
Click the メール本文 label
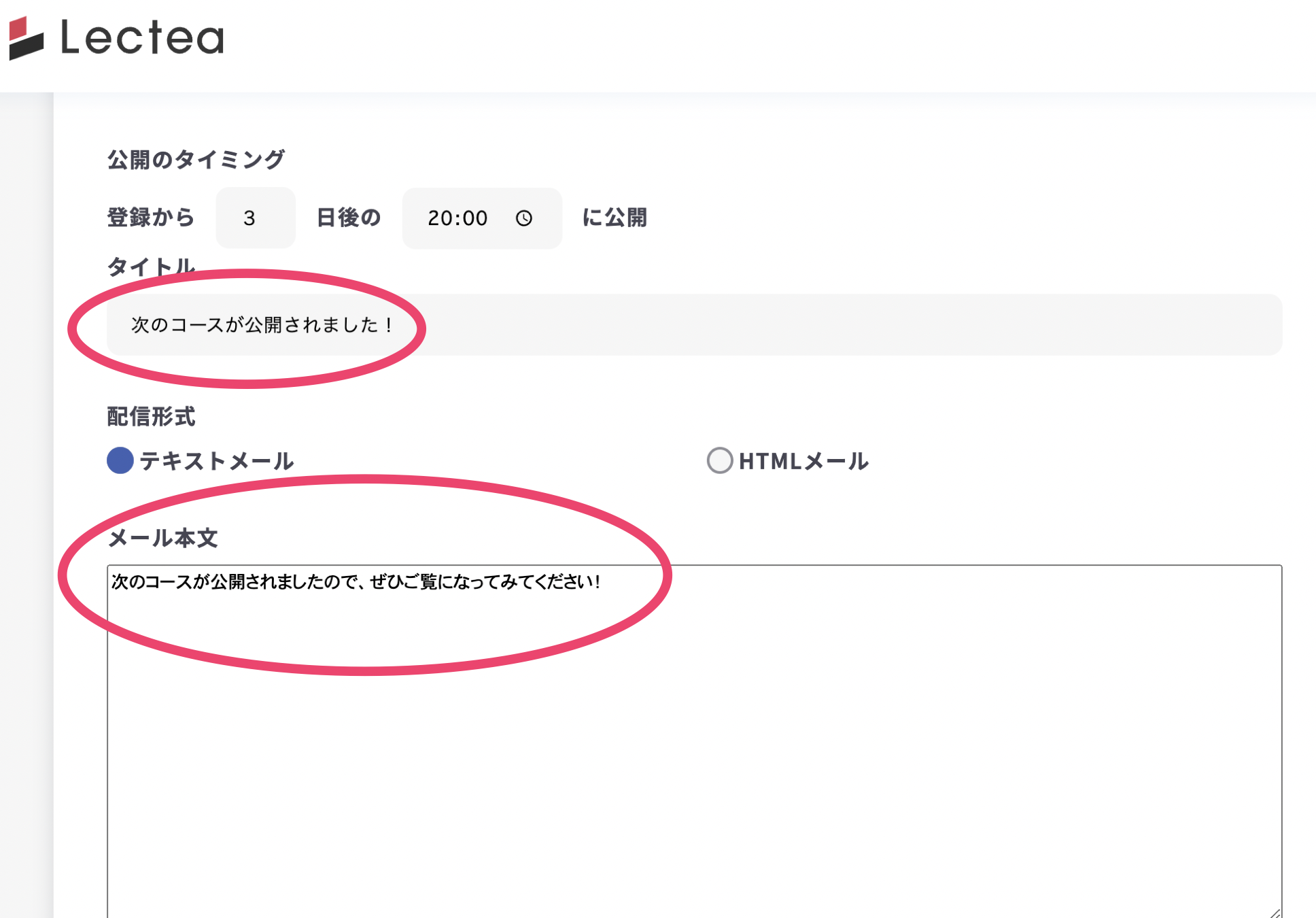pyautogui.click(x=163, y=538)
